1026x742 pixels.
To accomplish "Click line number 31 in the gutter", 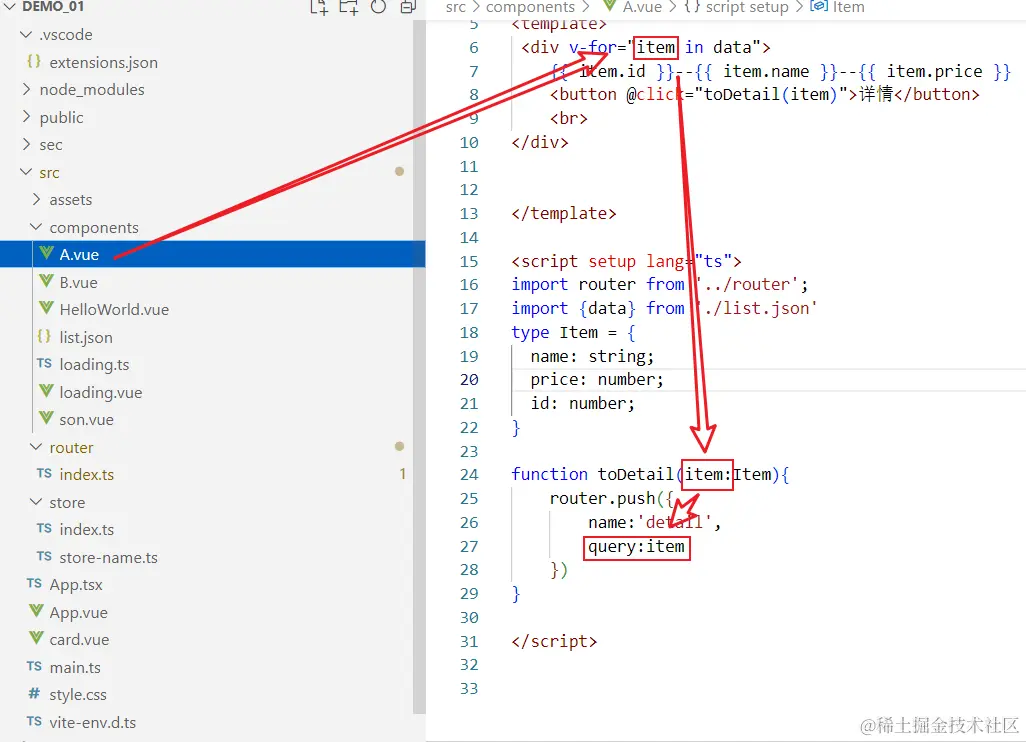I will [469, 641].
